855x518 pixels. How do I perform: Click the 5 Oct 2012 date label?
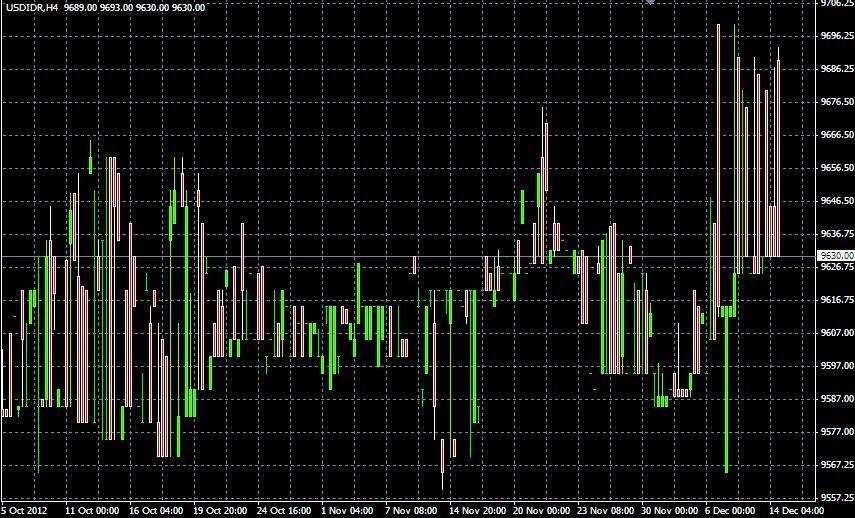click(25, 511)
